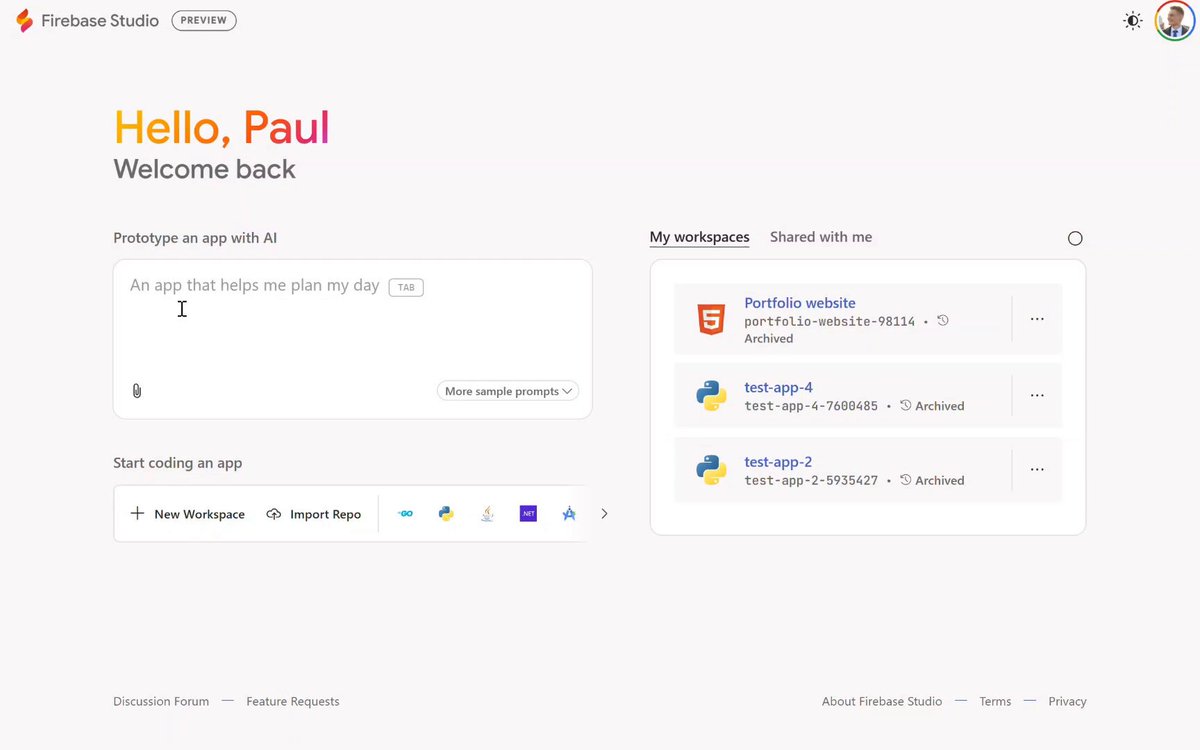1200x750 pixels.
Task: Click archived clock icon for test-app-4
Action: point(906,406)
